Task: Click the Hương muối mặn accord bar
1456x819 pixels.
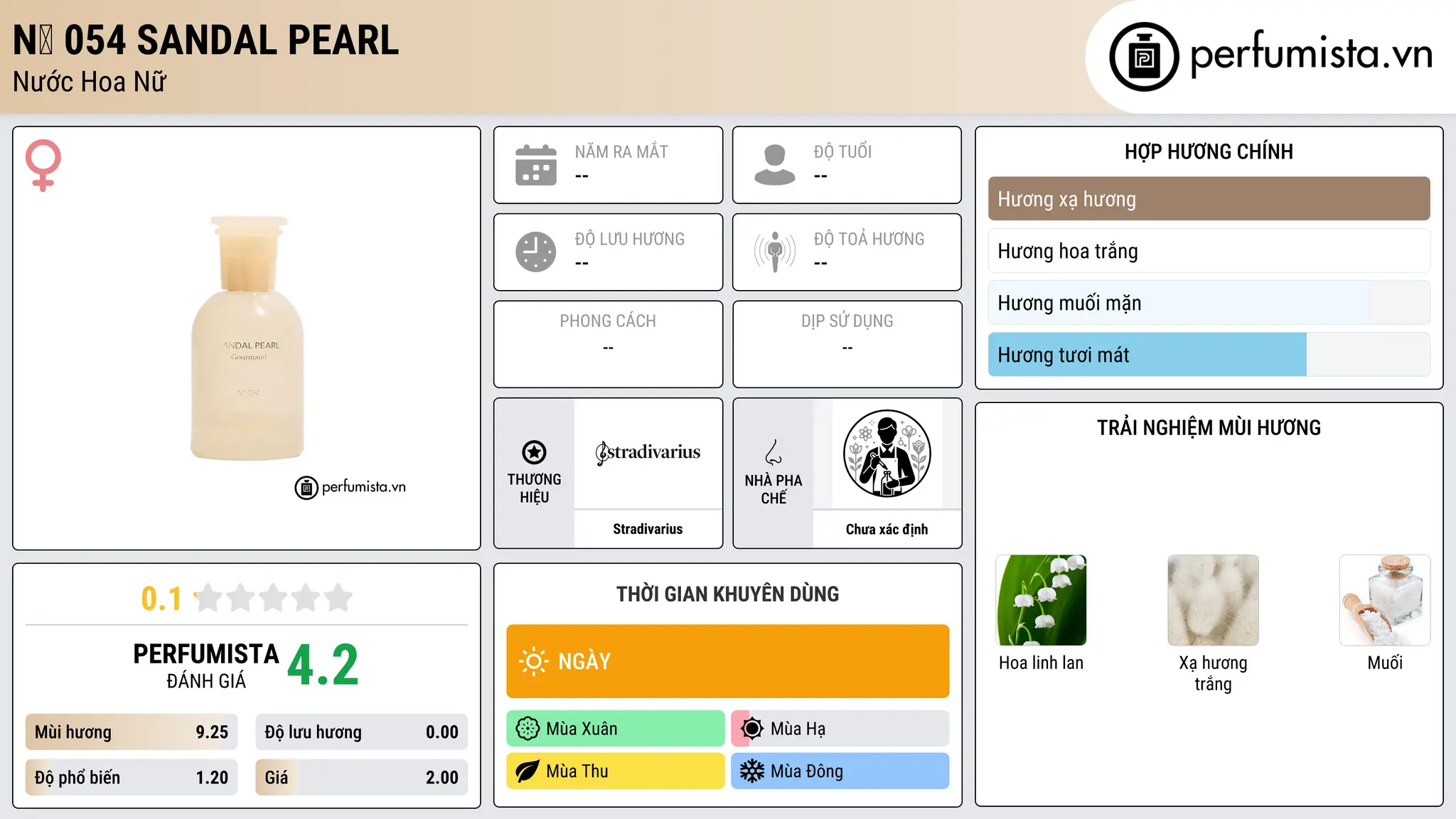Action: 1209,303
